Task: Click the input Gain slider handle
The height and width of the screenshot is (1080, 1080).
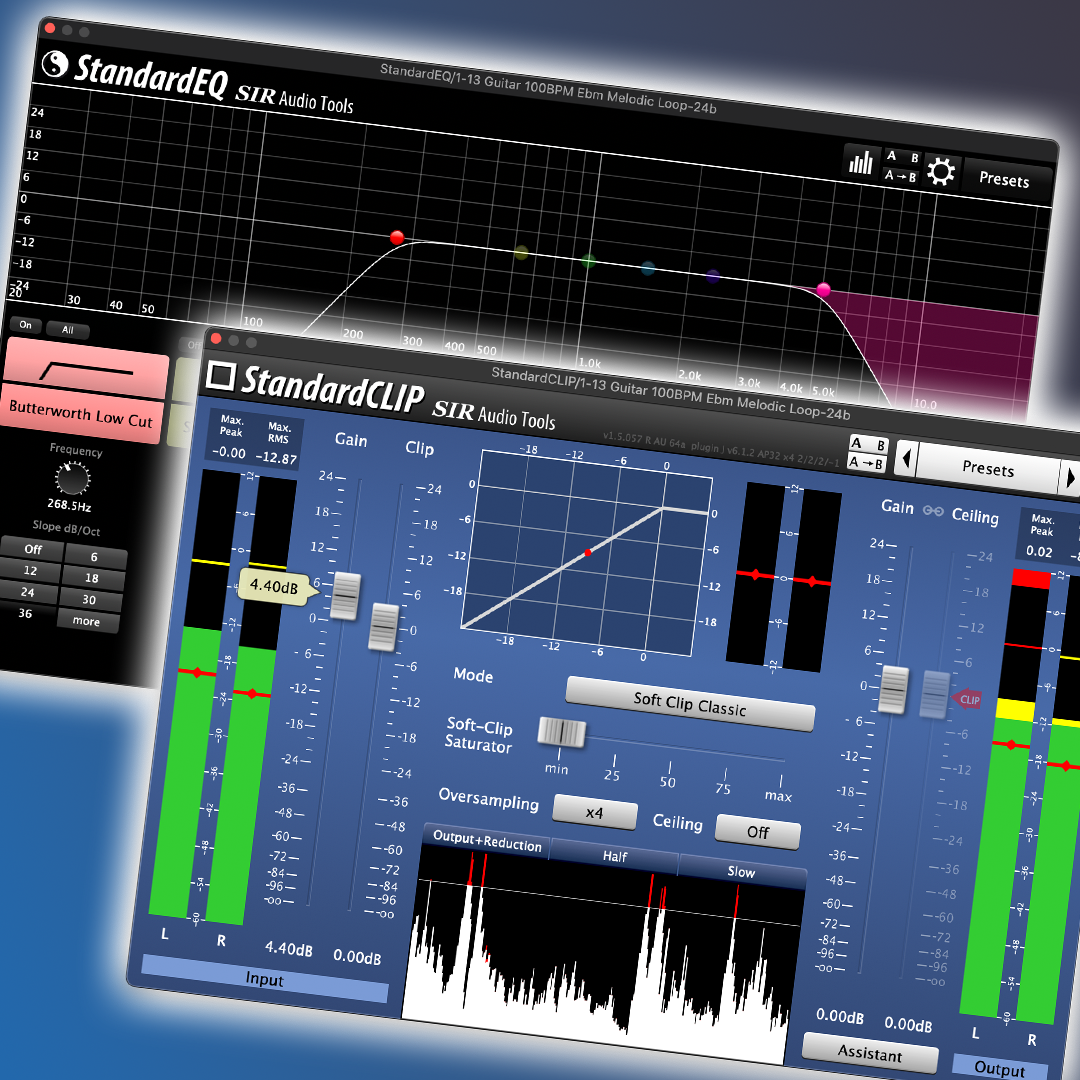Action: click(345, 596)
